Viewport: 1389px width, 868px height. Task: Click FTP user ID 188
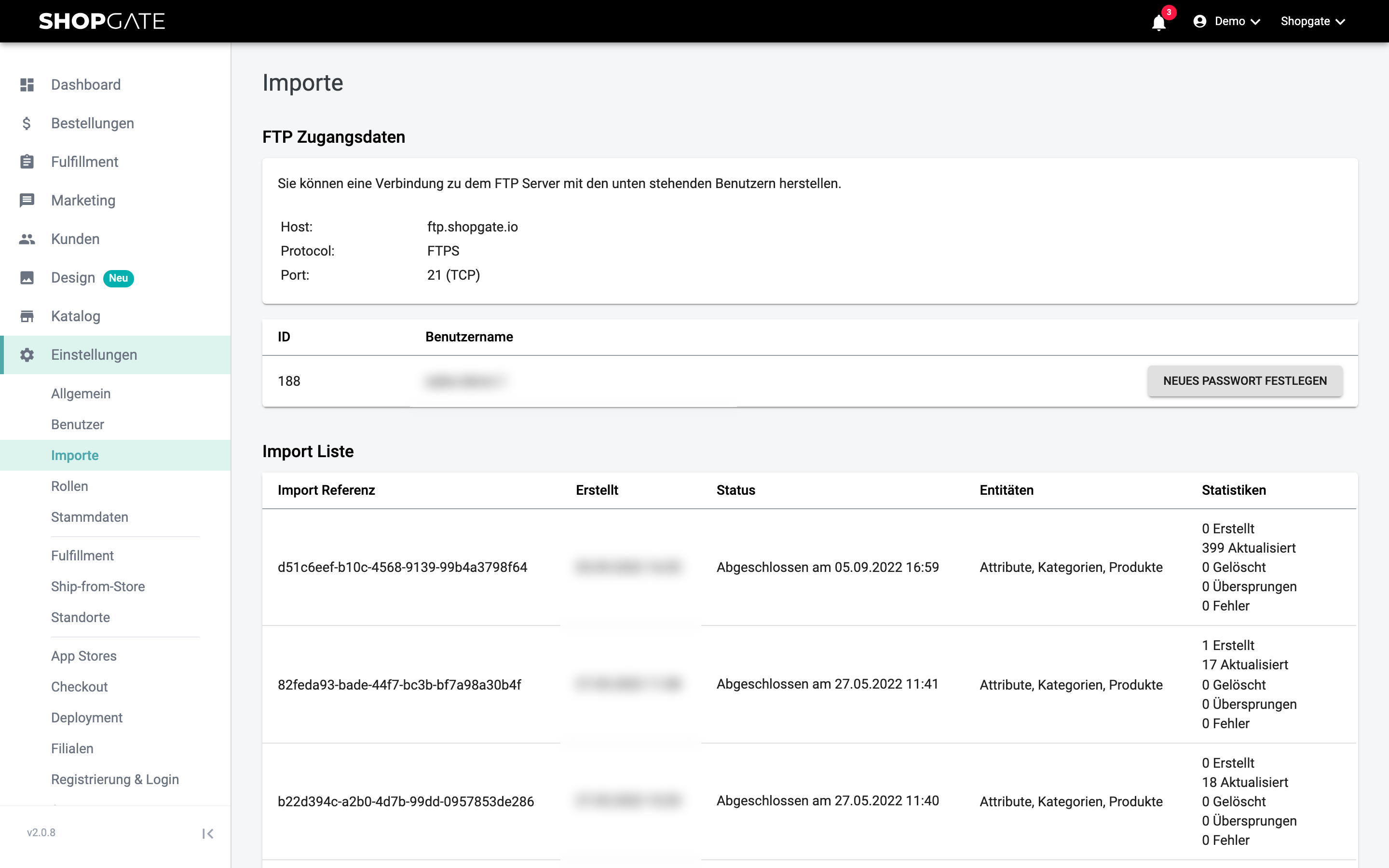(289, 381)
